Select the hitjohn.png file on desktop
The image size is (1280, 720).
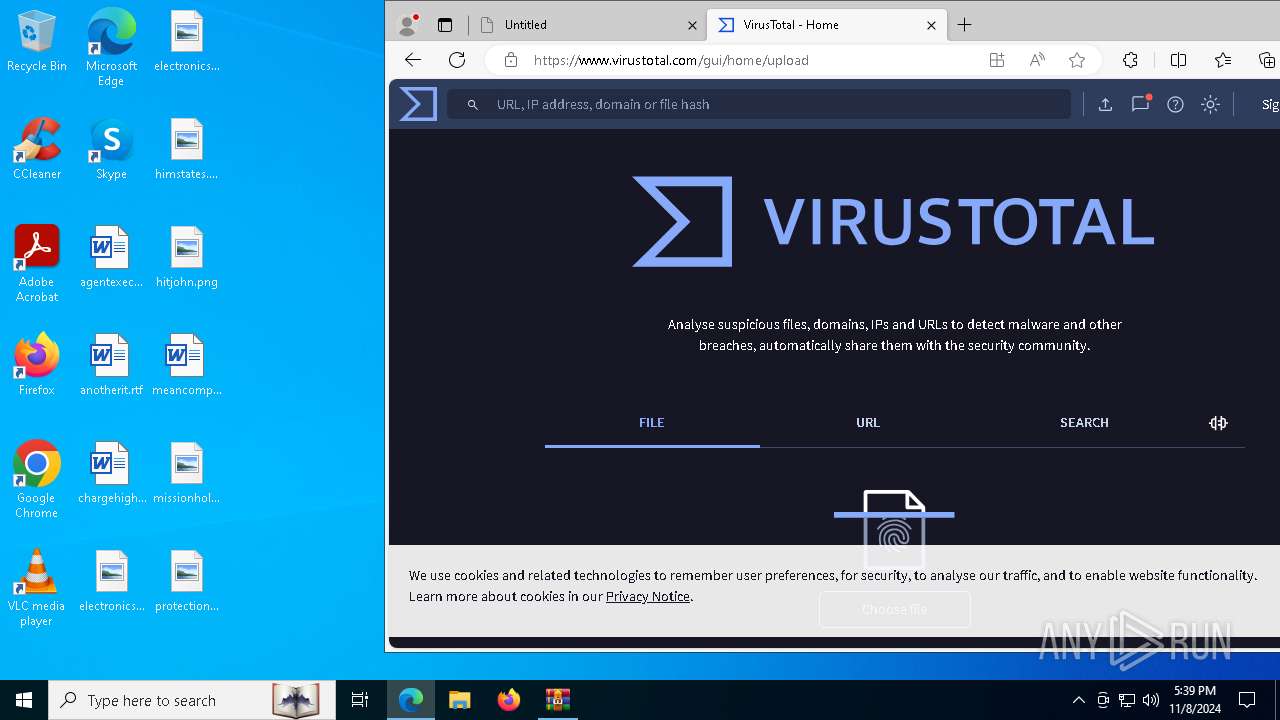[x=187, y=257]
